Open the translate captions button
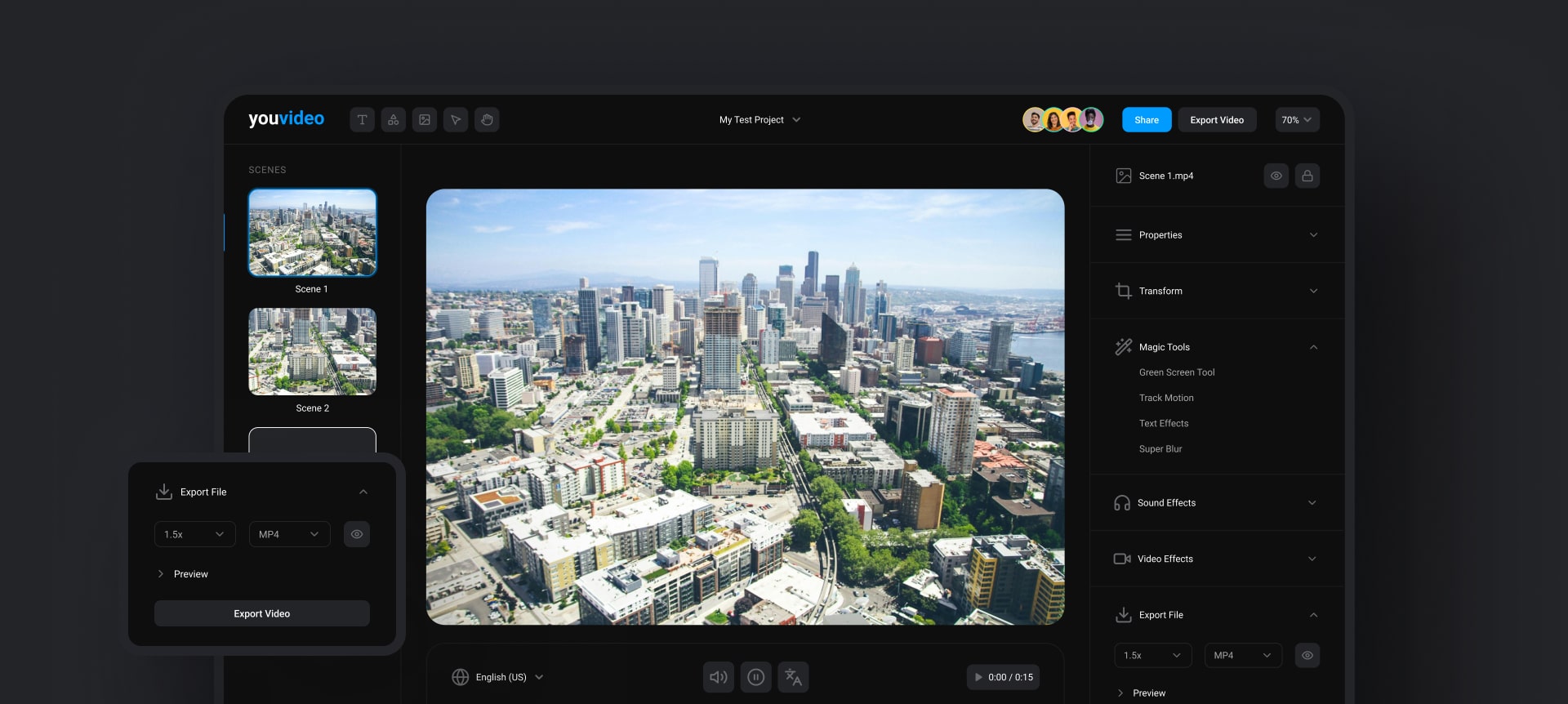The image size is (1568, 704). (x=793, y=677)
